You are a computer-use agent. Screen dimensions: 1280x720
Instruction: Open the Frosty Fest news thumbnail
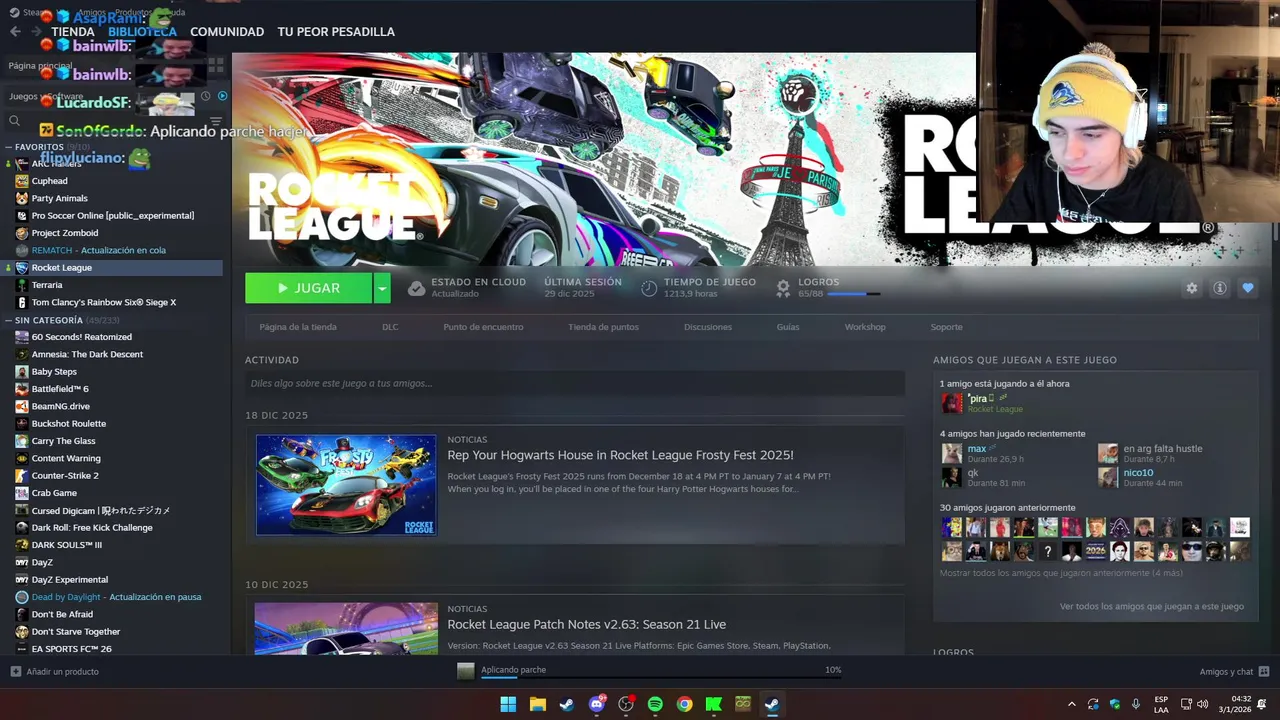(346, 485)
